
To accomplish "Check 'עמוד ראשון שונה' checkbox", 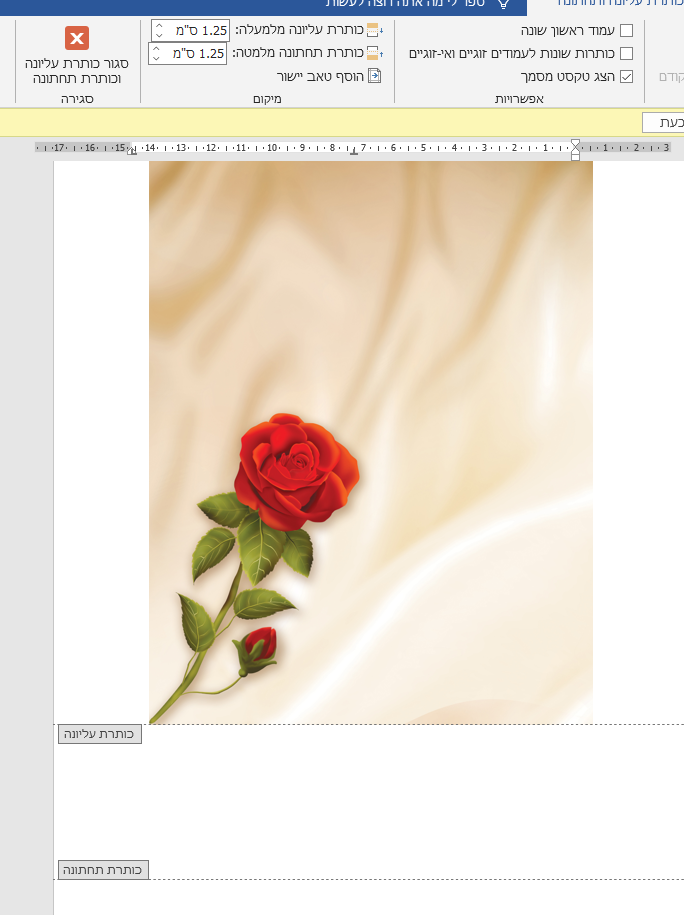I will tap(626, 30).
